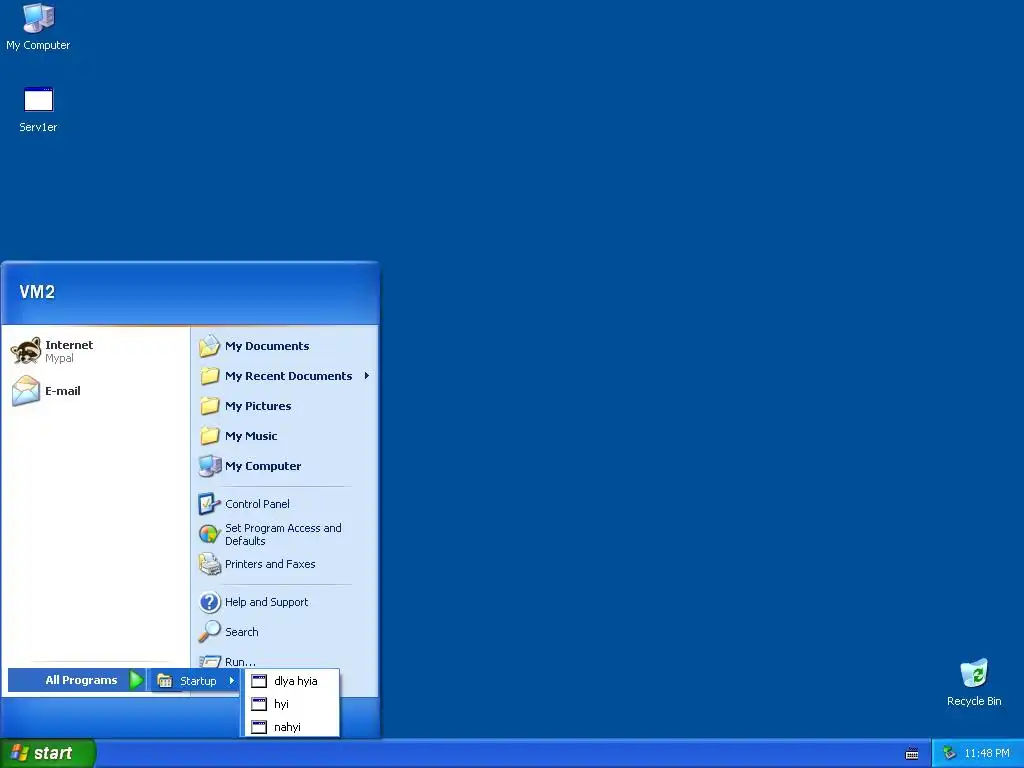
Task: Launch dlya hyia startup item
Action: click(292, 681)
